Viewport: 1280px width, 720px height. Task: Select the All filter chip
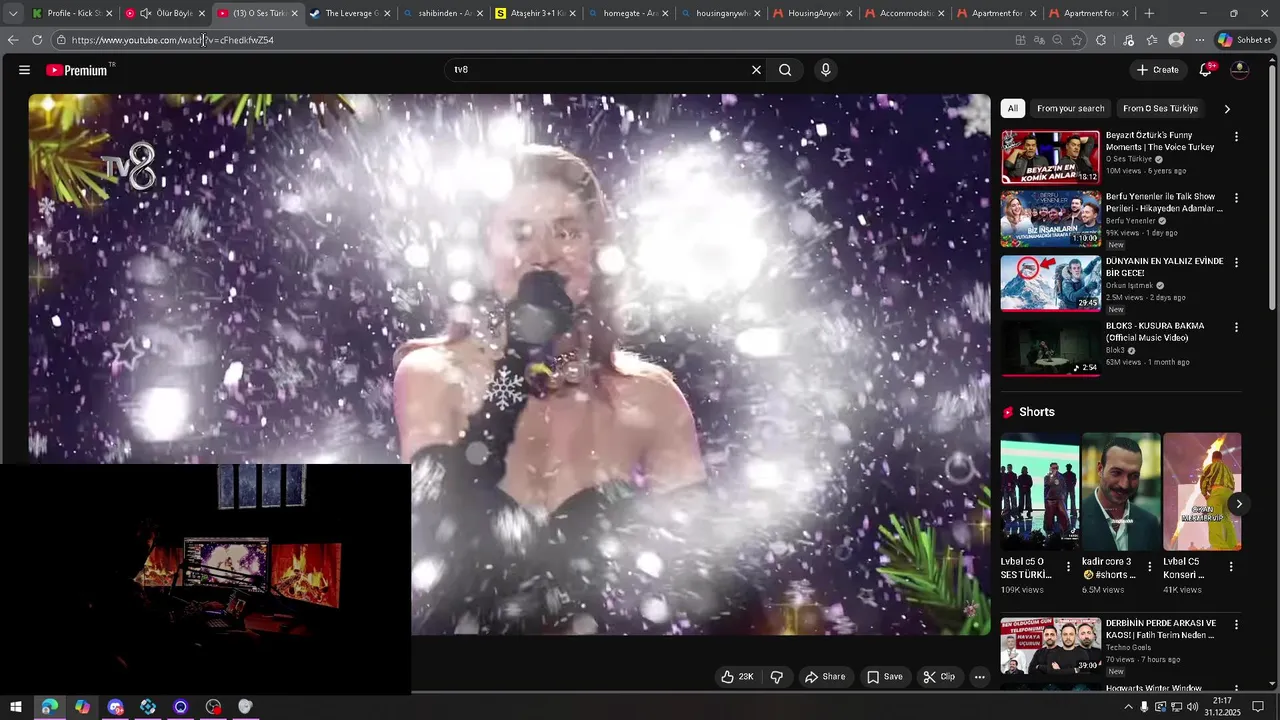[1013, 108]
